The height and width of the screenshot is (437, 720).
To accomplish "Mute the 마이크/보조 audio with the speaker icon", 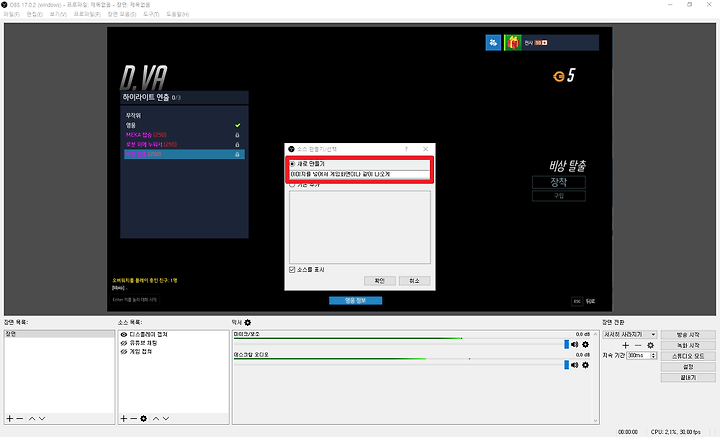I will point(574,344).
